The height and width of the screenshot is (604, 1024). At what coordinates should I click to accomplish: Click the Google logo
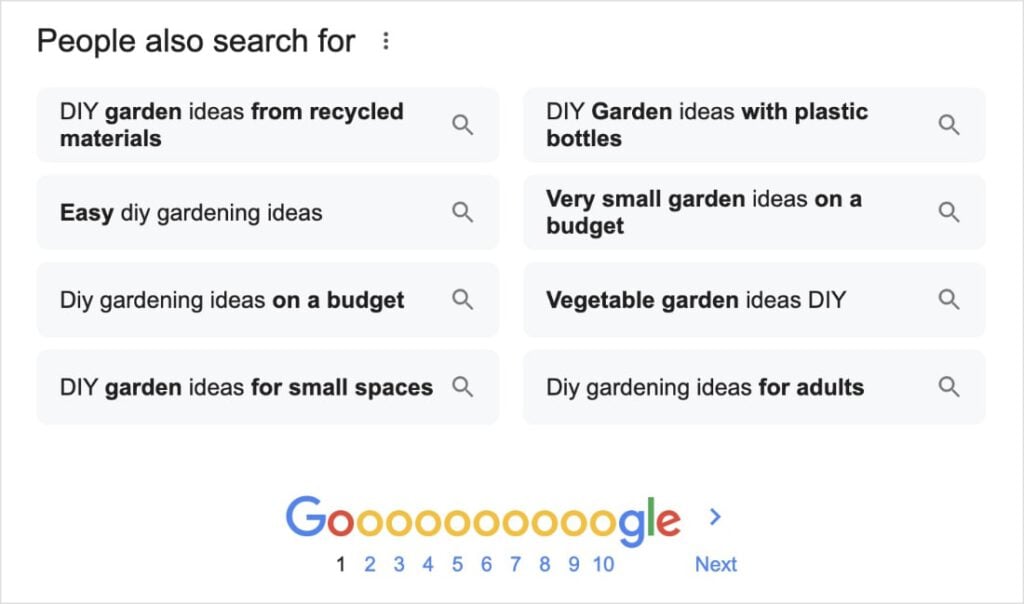(483, 517)
